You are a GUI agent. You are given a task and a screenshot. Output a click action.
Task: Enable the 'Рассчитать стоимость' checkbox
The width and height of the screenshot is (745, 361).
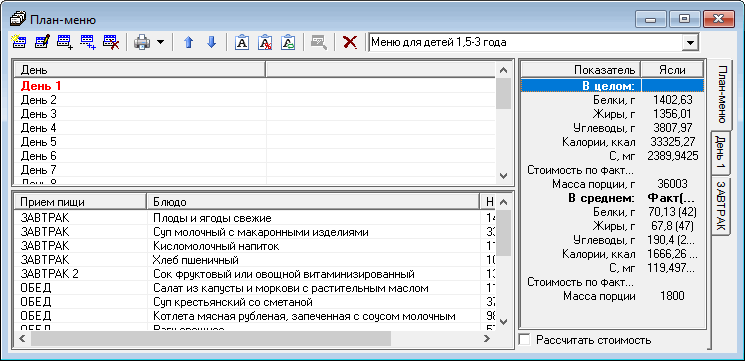coord(525,340)
